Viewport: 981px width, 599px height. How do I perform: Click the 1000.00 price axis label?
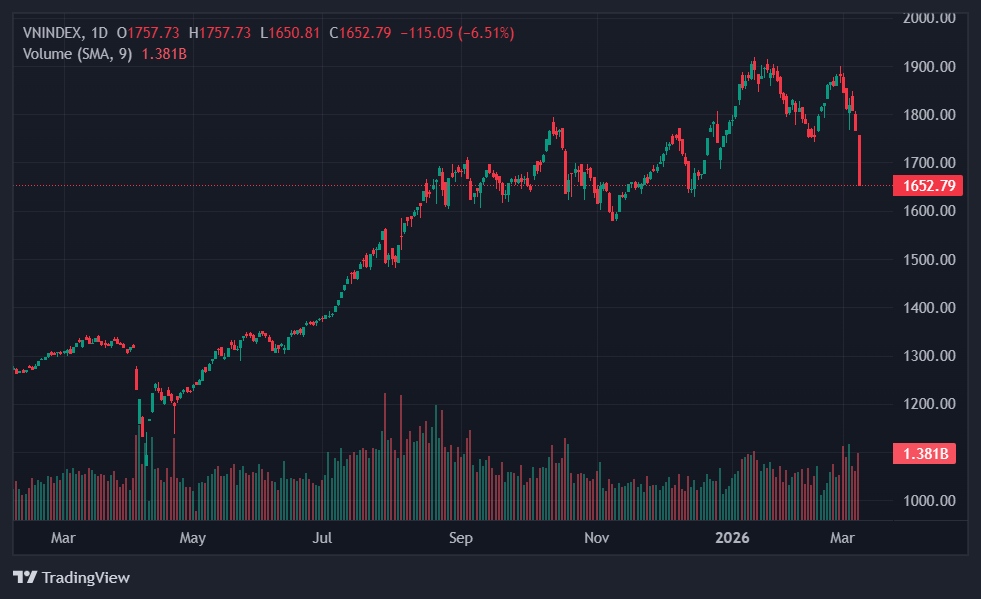coord(929,500)
